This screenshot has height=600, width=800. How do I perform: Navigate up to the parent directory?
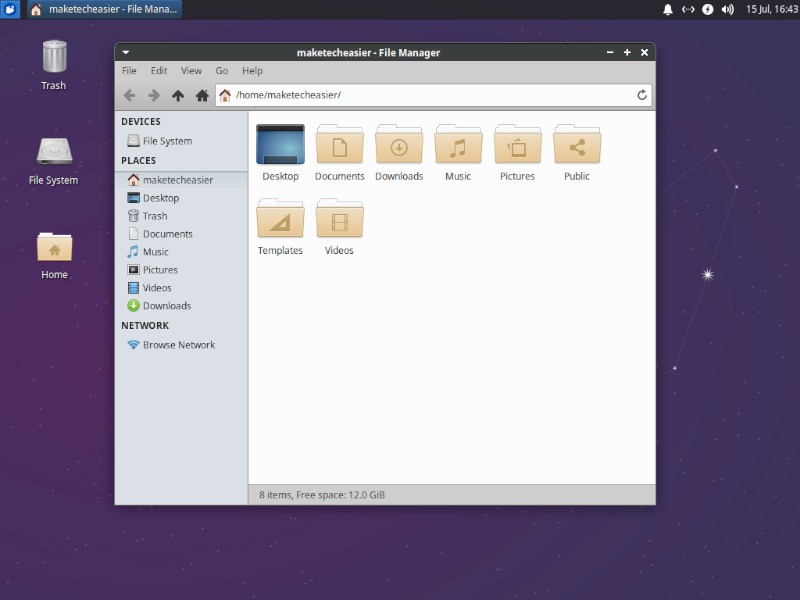tap(177, 95)
